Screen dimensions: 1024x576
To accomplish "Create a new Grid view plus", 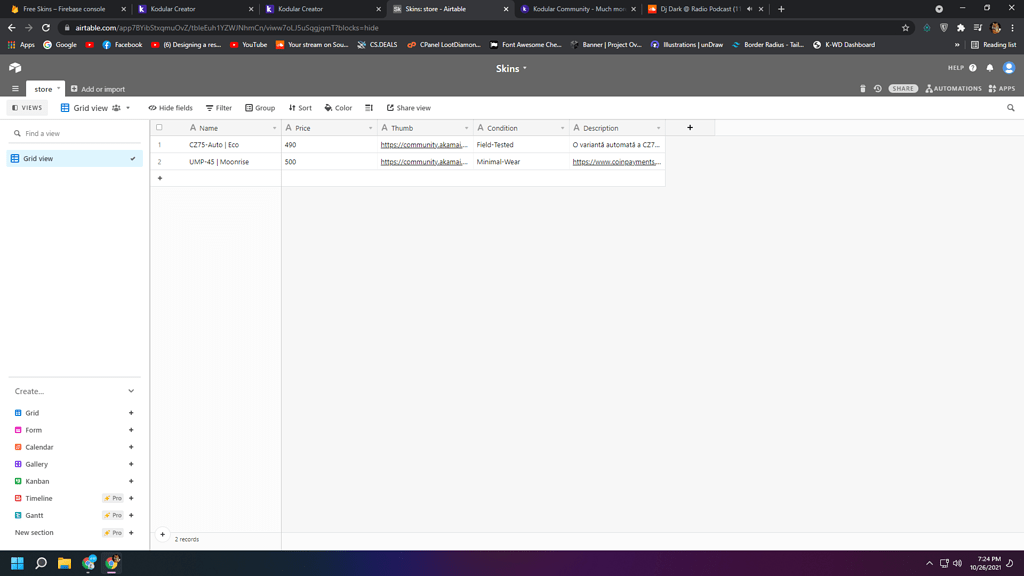I will (131, 413).
